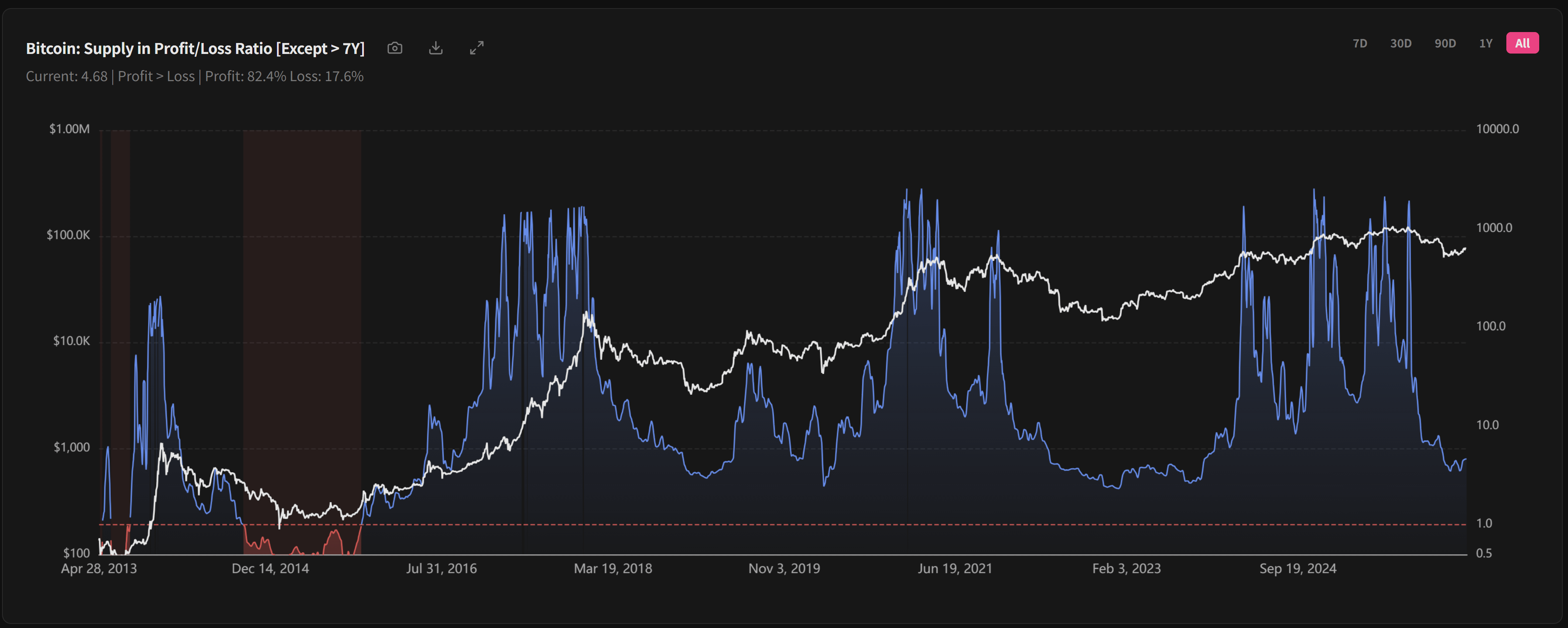
Task: Click the '1000.0' right axis label
Action: pos(1494,228)
